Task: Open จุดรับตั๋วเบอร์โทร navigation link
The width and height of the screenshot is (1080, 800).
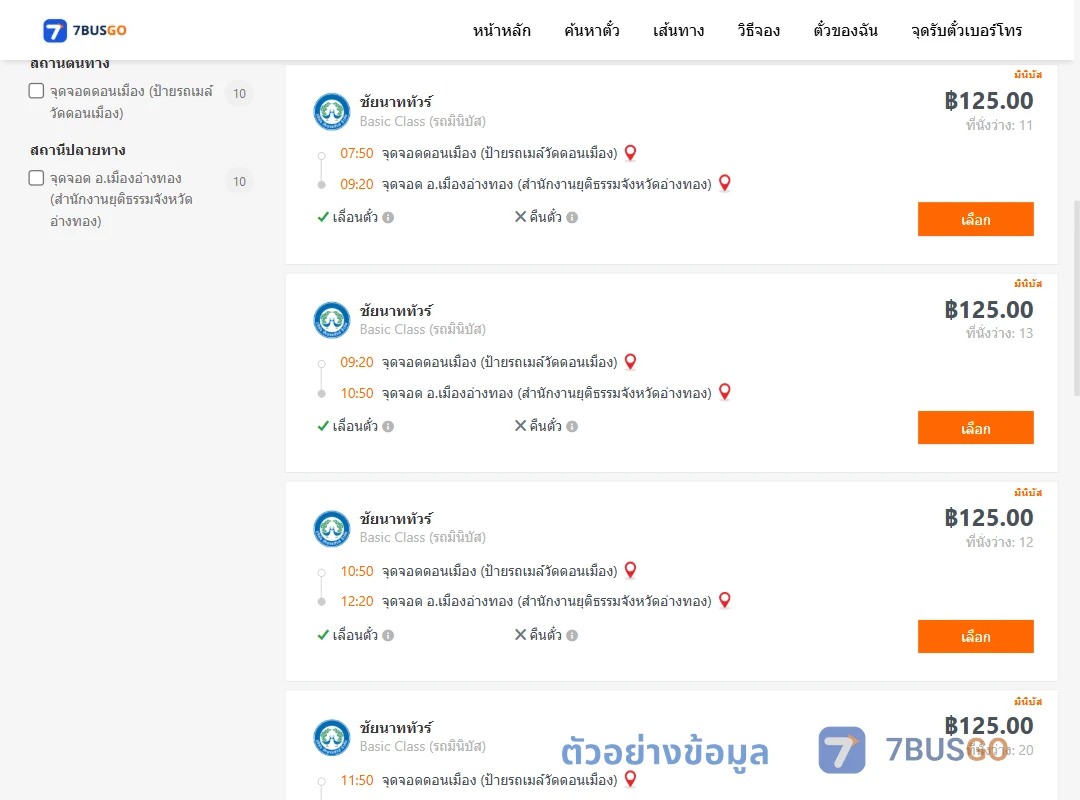Action: point(966,30)
